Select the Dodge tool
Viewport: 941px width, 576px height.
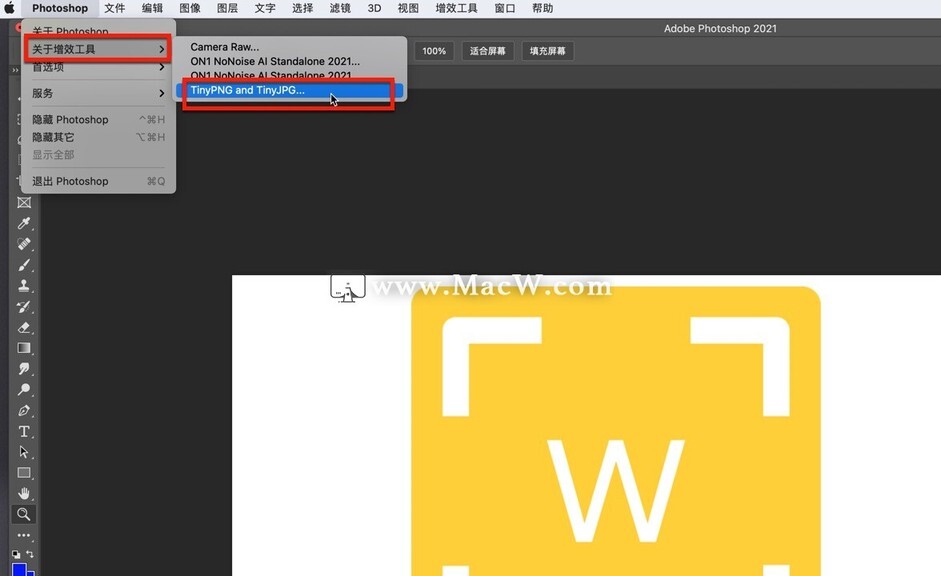tap(24, 390)
